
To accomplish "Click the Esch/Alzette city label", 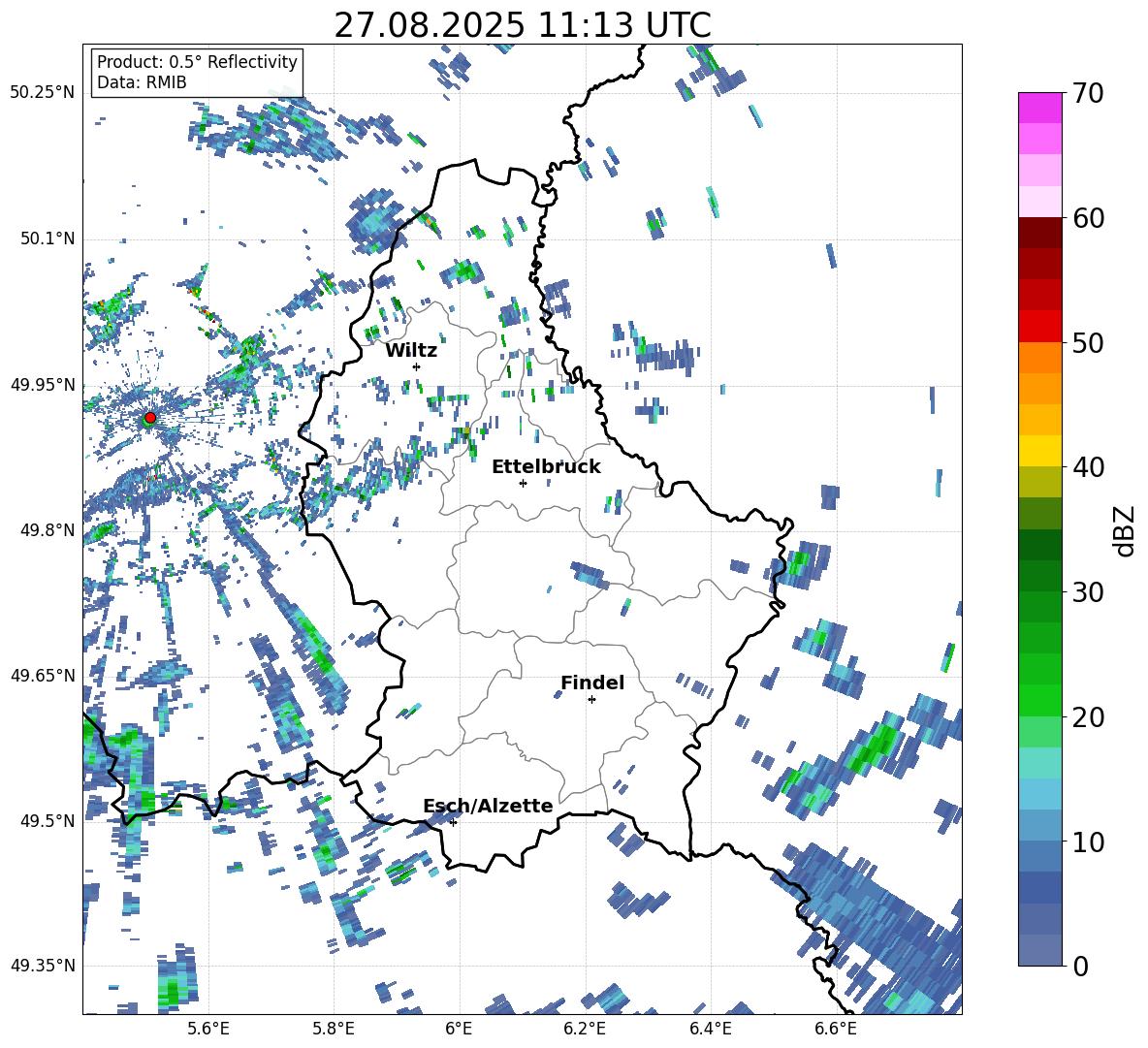I will tap(489, 806).
